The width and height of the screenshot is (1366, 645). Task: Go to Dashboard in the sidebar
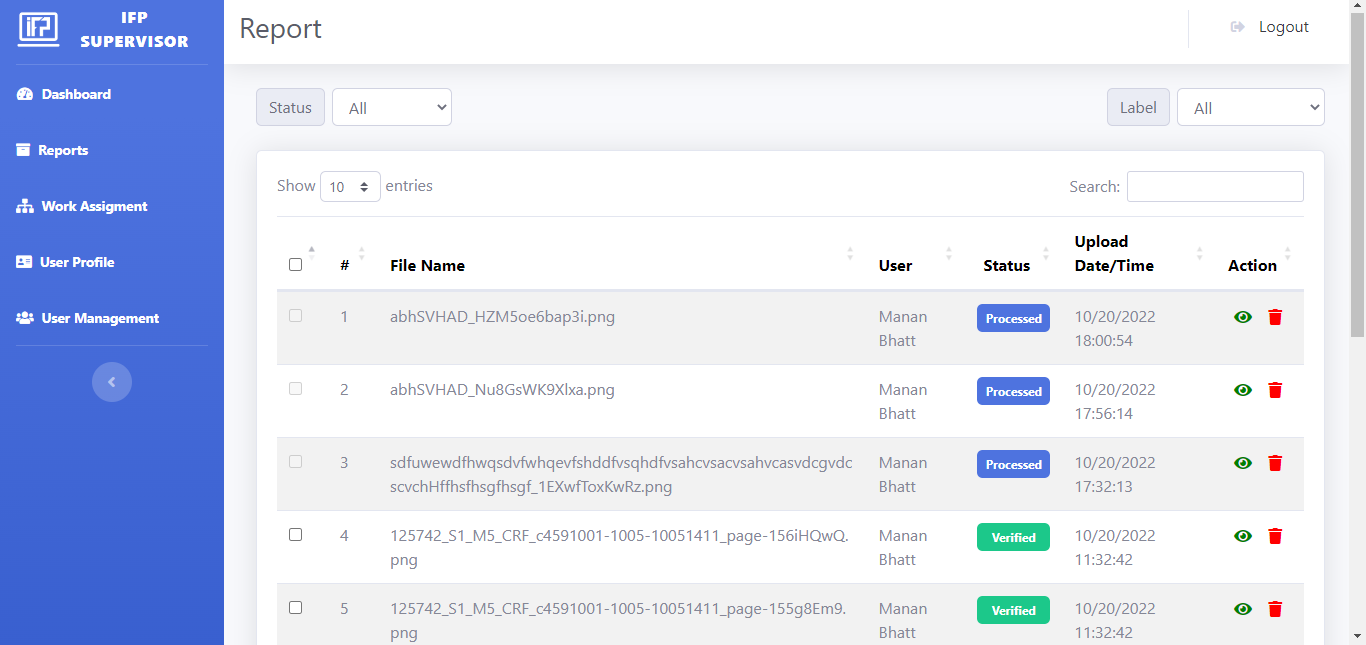tap(76, 94)
